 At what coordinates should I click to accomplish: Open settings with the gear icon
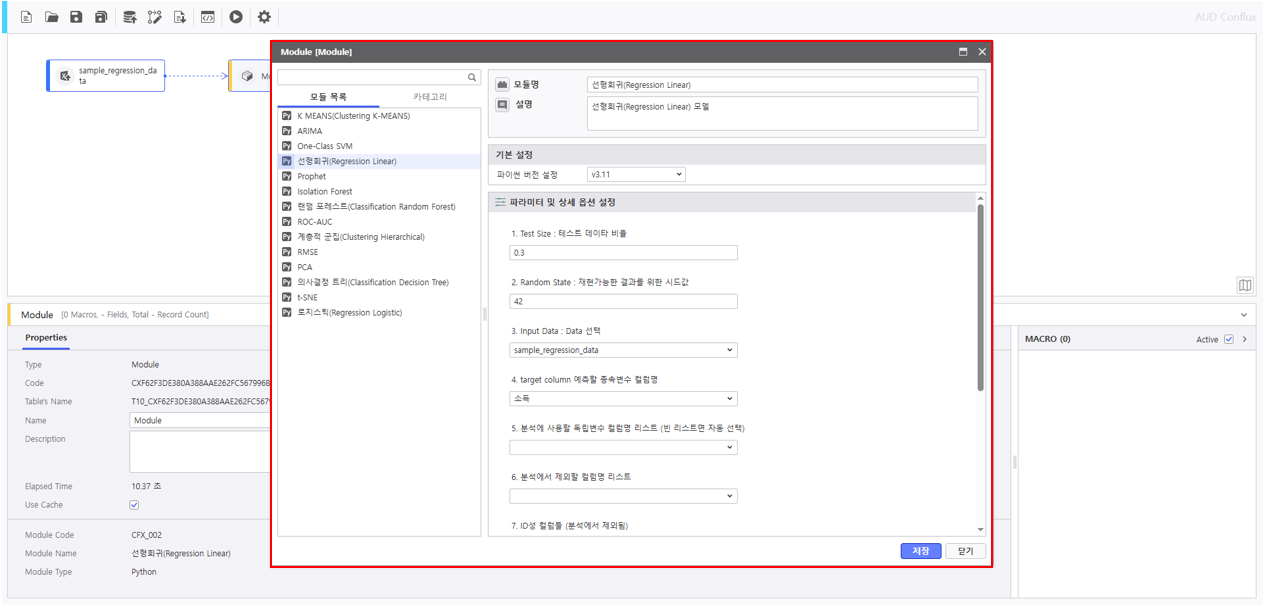click(264, 17)
